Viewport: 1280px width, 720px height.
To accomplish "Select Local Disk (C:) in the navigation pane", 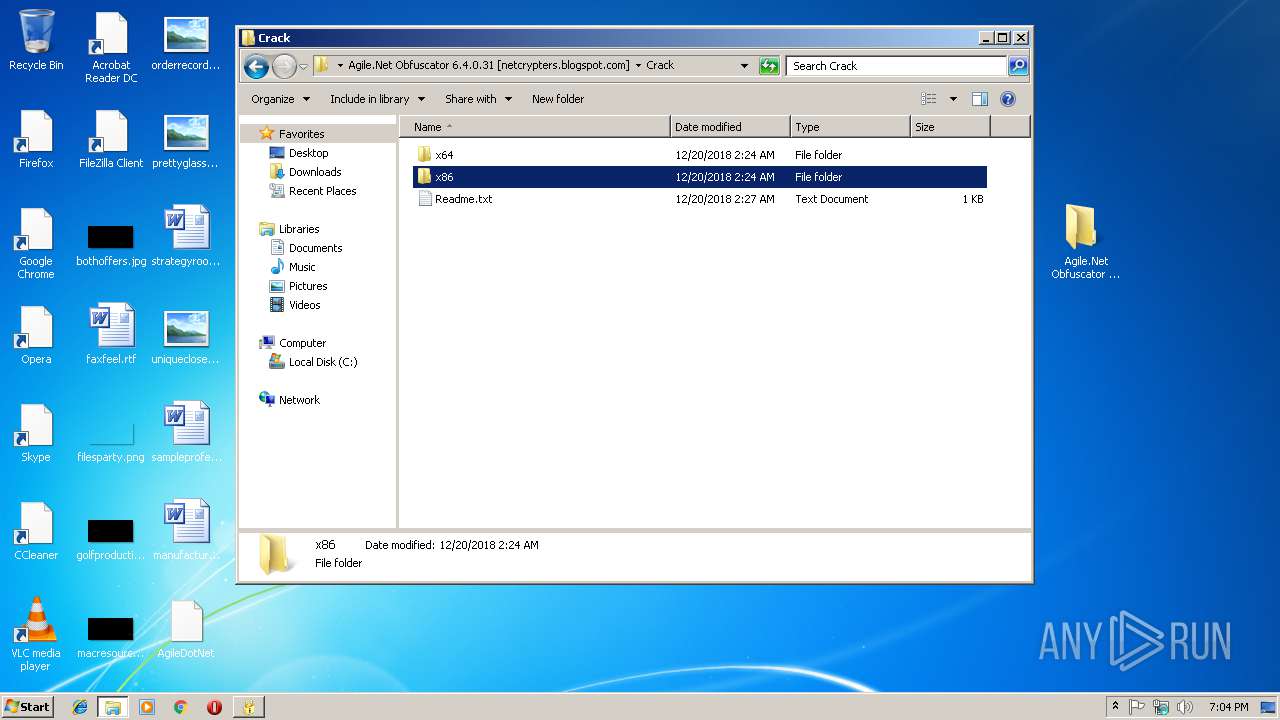I will [x=323, y=362].
